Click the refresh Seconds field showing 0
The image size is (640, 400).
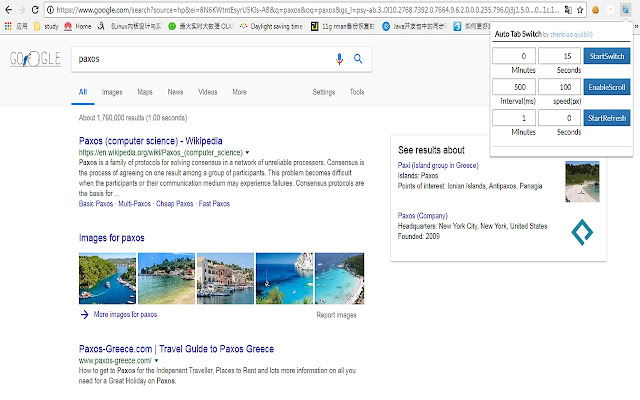point(560,118)
